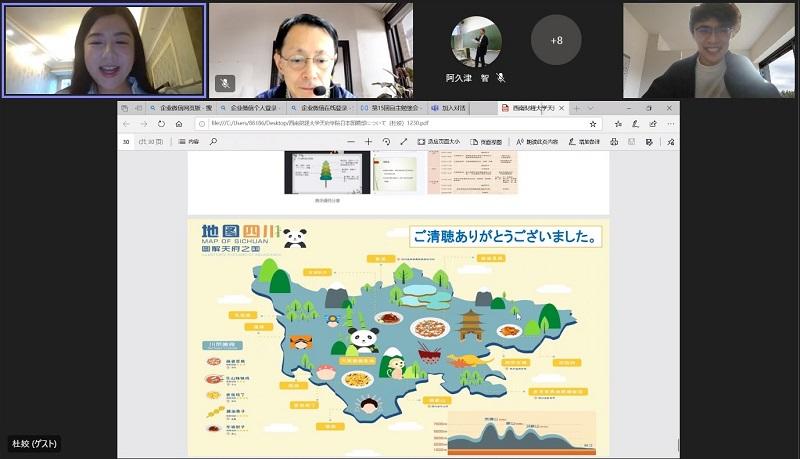Viewport: 800px width, 459px height.
Task: Pin the PDF toolbar
Action: tap(670, 142)
